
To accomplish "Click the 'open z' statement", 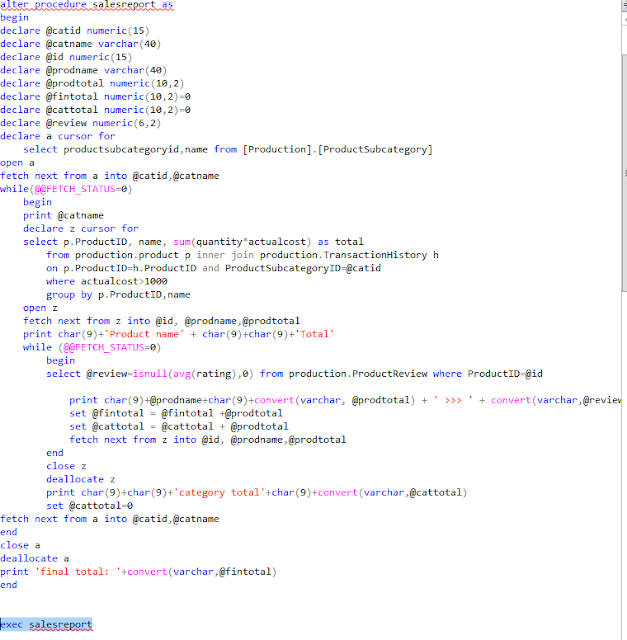I will [x=40, y=308].
